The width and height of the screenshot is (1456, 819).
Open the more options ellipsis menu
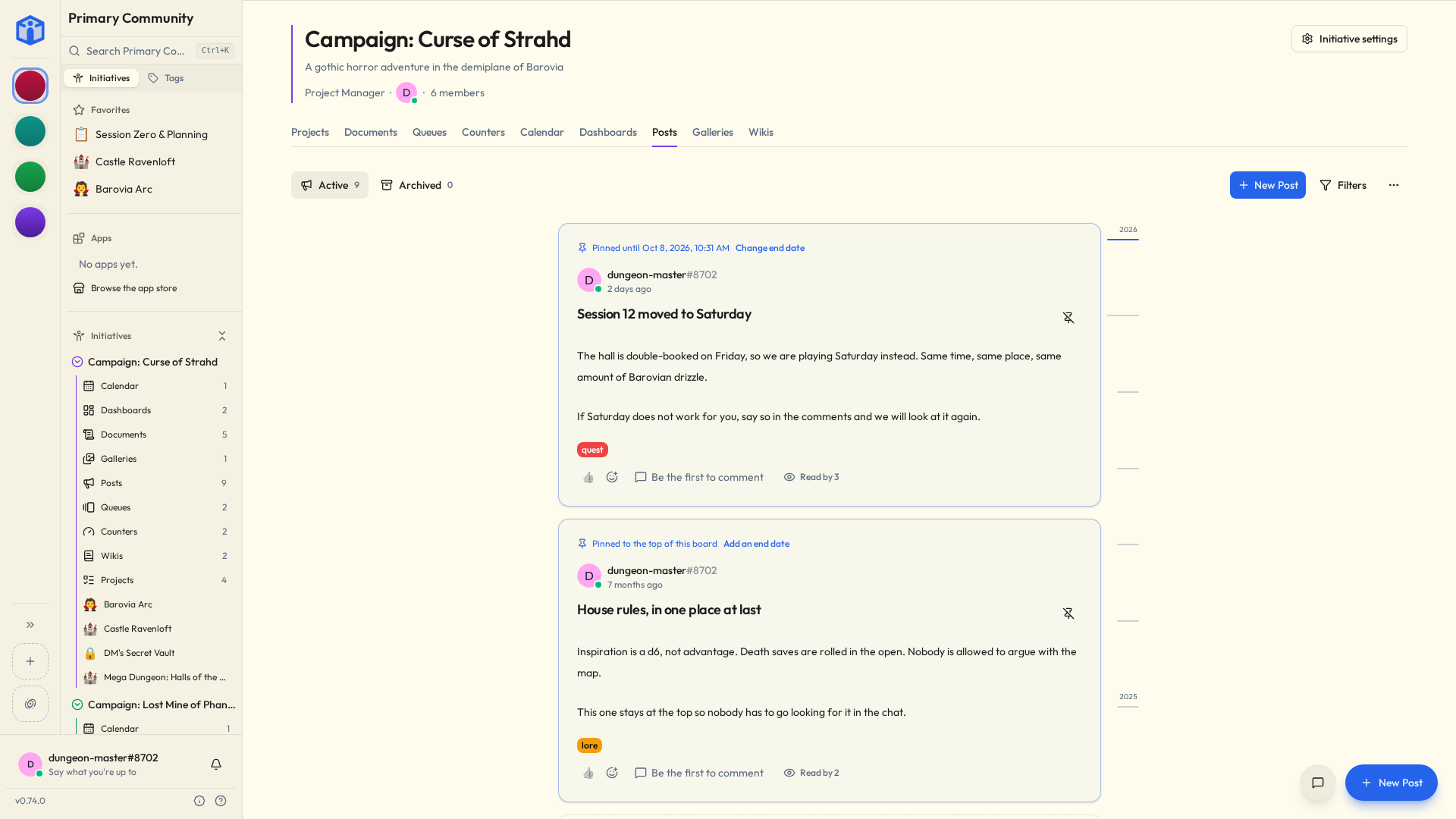(1394, 185)
